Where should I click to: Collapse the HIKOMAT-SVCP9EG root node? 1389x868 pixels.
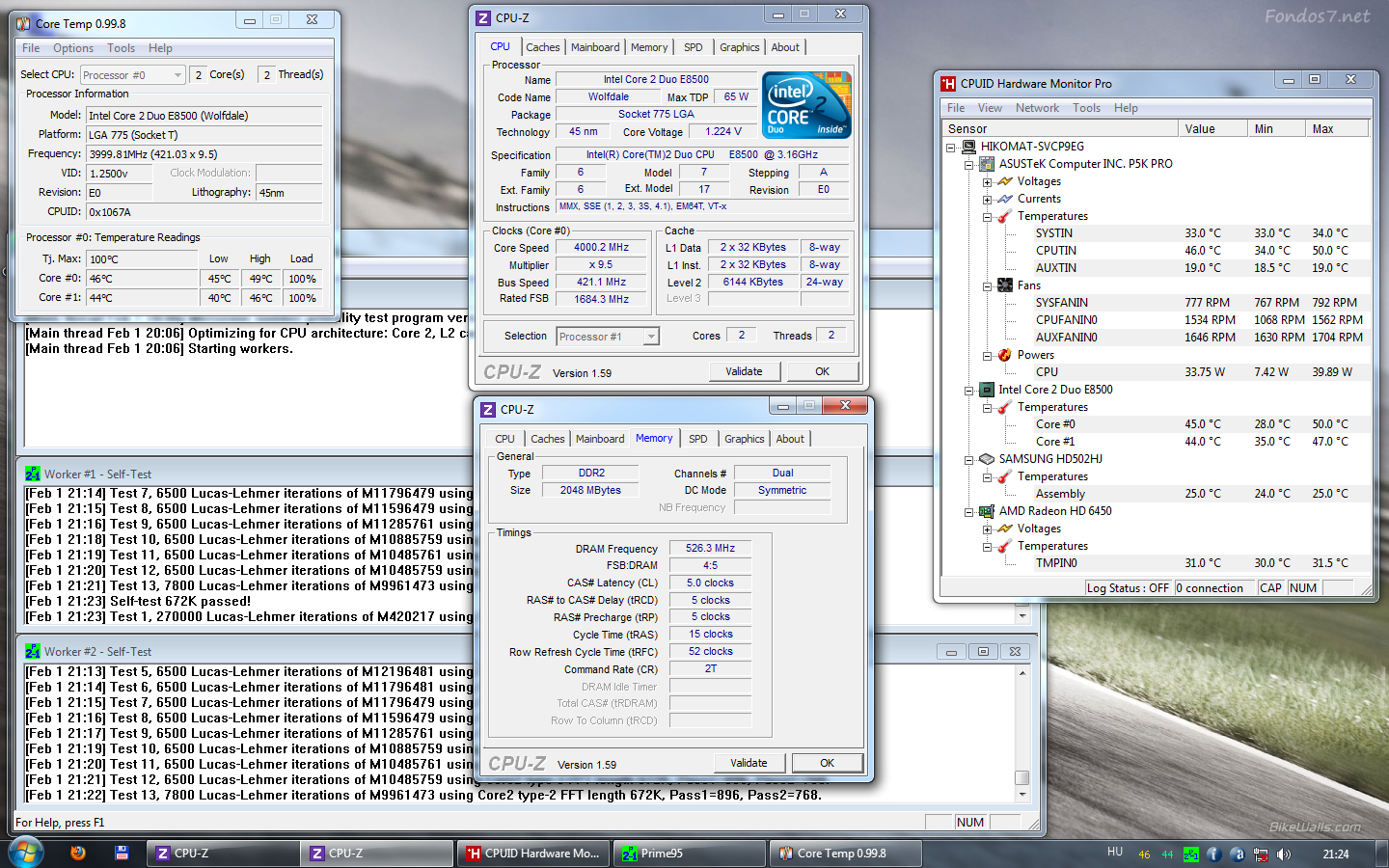coord(951,148)
